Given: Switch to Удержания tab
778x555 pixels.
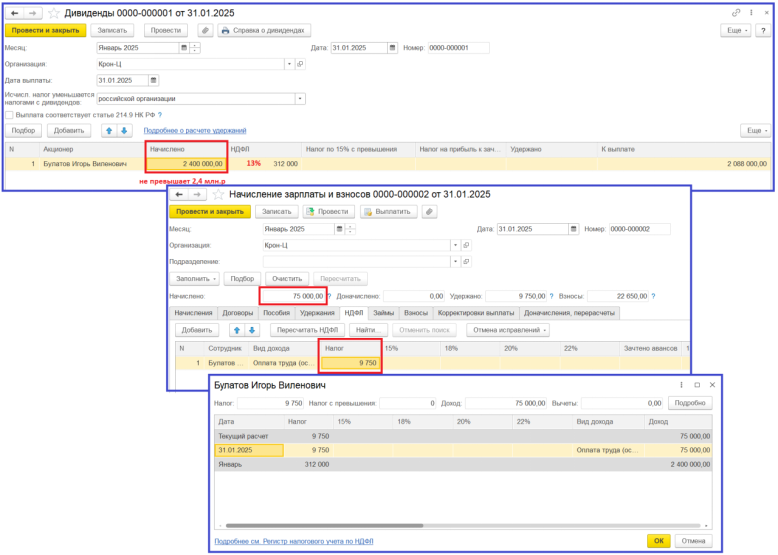Looking at the screenshot, I should tap(317, 313).
